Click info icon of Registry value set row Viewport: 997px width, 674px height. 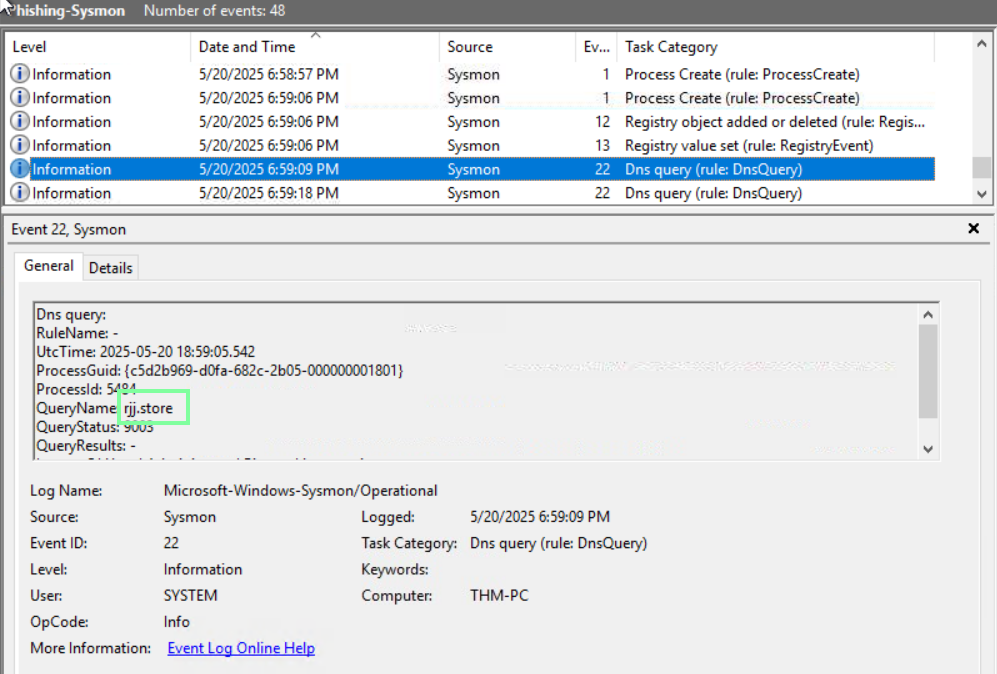click(20, 146)
